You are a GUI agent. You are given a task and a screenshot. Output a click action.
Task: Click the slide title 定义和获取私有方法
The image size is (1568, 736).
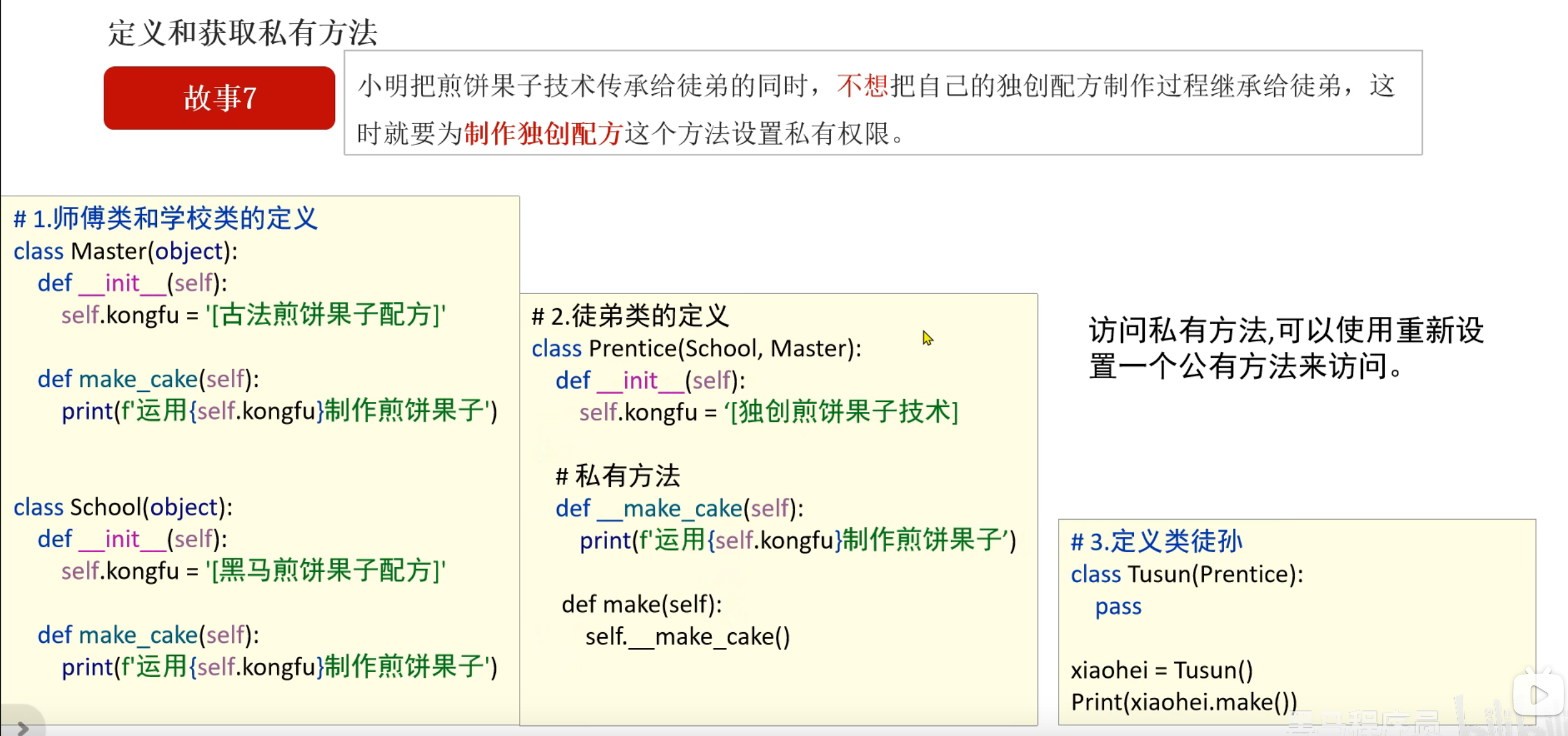243,33
